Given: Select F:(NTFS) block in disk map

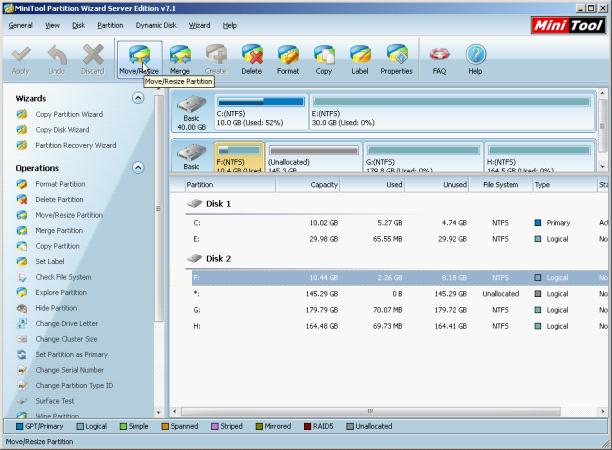Looking at the screenshot, I should 239,157.
